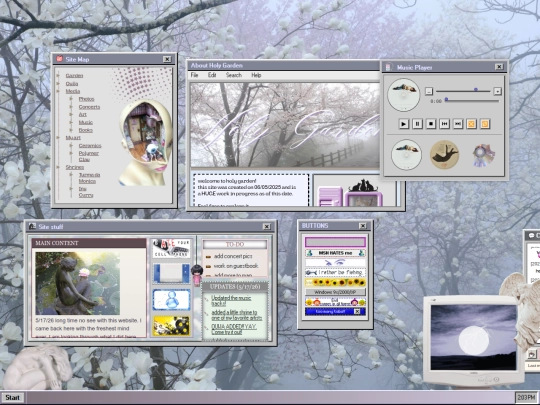Open the Polymer Clay link in Site Map
This screenshot has width=540, height=405.
point(89,156)
